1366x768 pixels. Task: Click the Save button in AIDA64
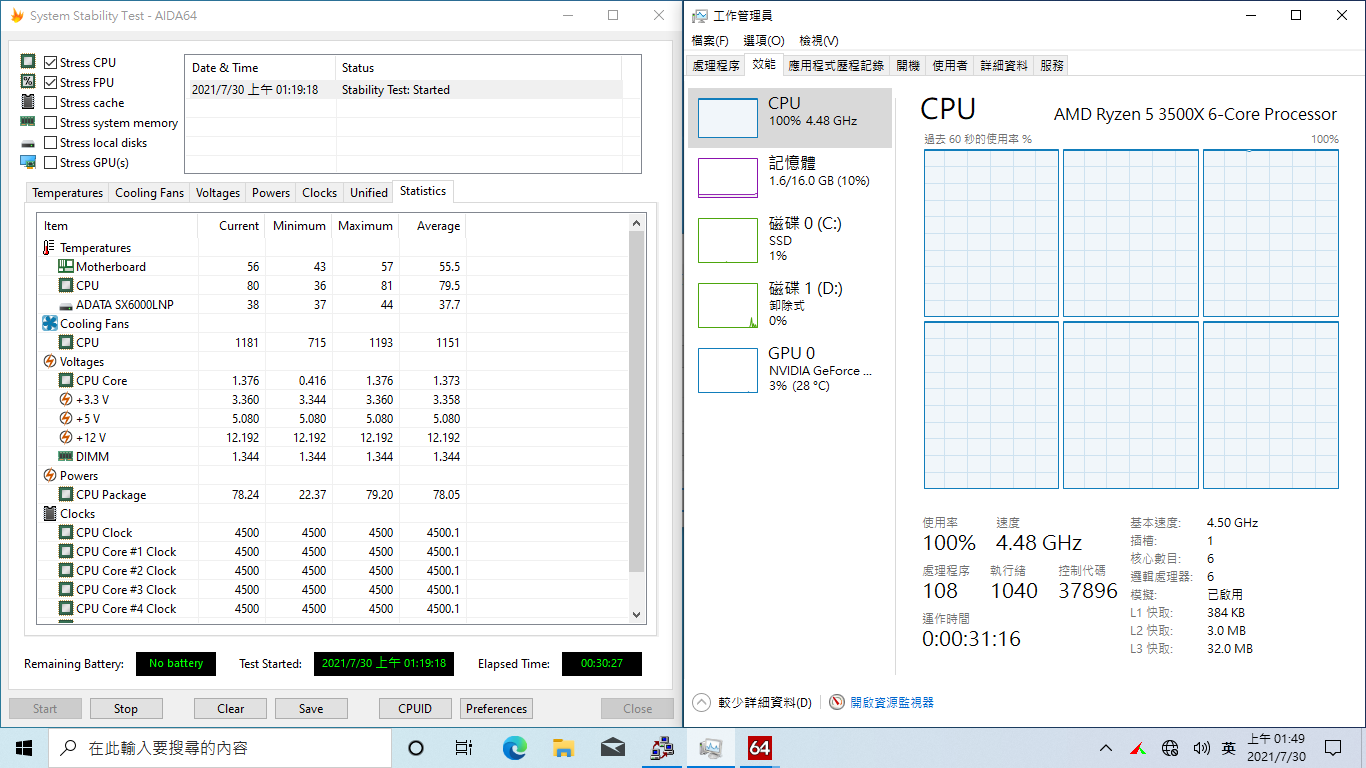pyautogui.click(x=311, y=709)
